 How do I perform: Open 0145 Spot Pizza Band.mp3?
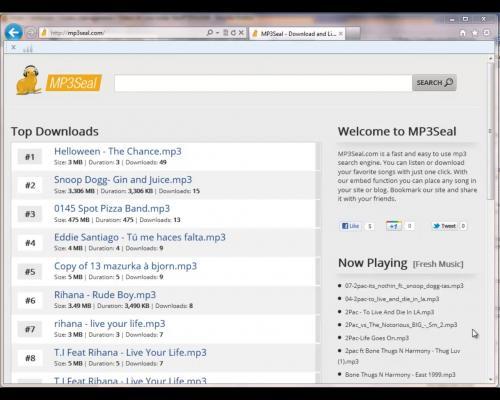point(112,209)
